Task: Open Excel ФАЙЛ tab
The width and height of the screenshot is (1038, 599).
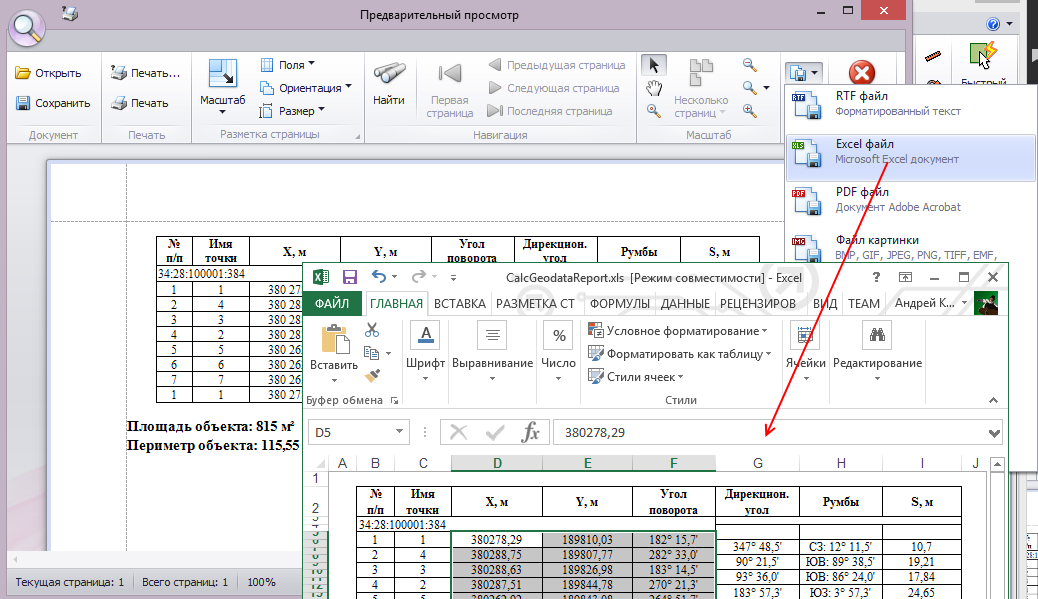Action: (332, 303)
